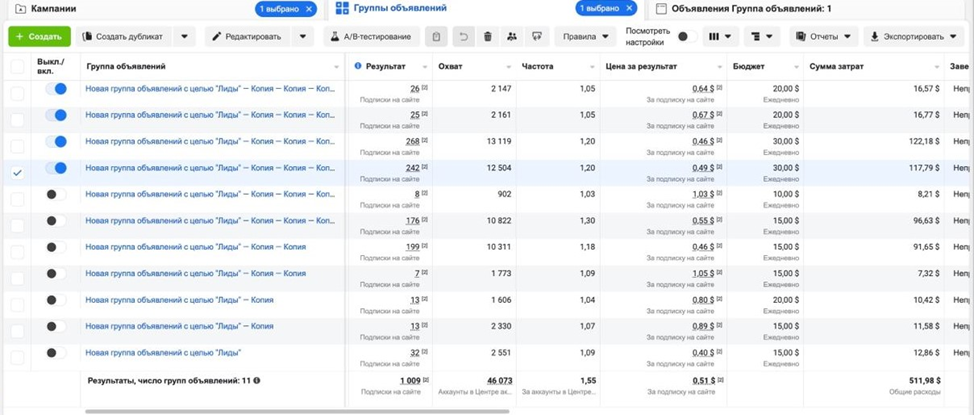This screenshot has width=974, height=415.
Task: Select the checkbox for row with 26 results
Action: [x=17, y=94]
